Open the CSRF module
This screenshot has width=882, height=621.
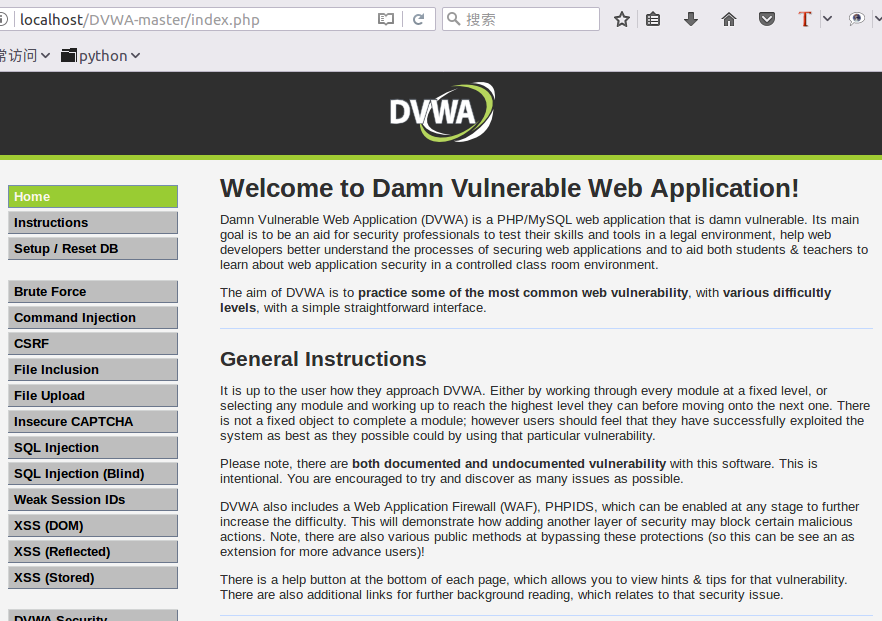93,344
